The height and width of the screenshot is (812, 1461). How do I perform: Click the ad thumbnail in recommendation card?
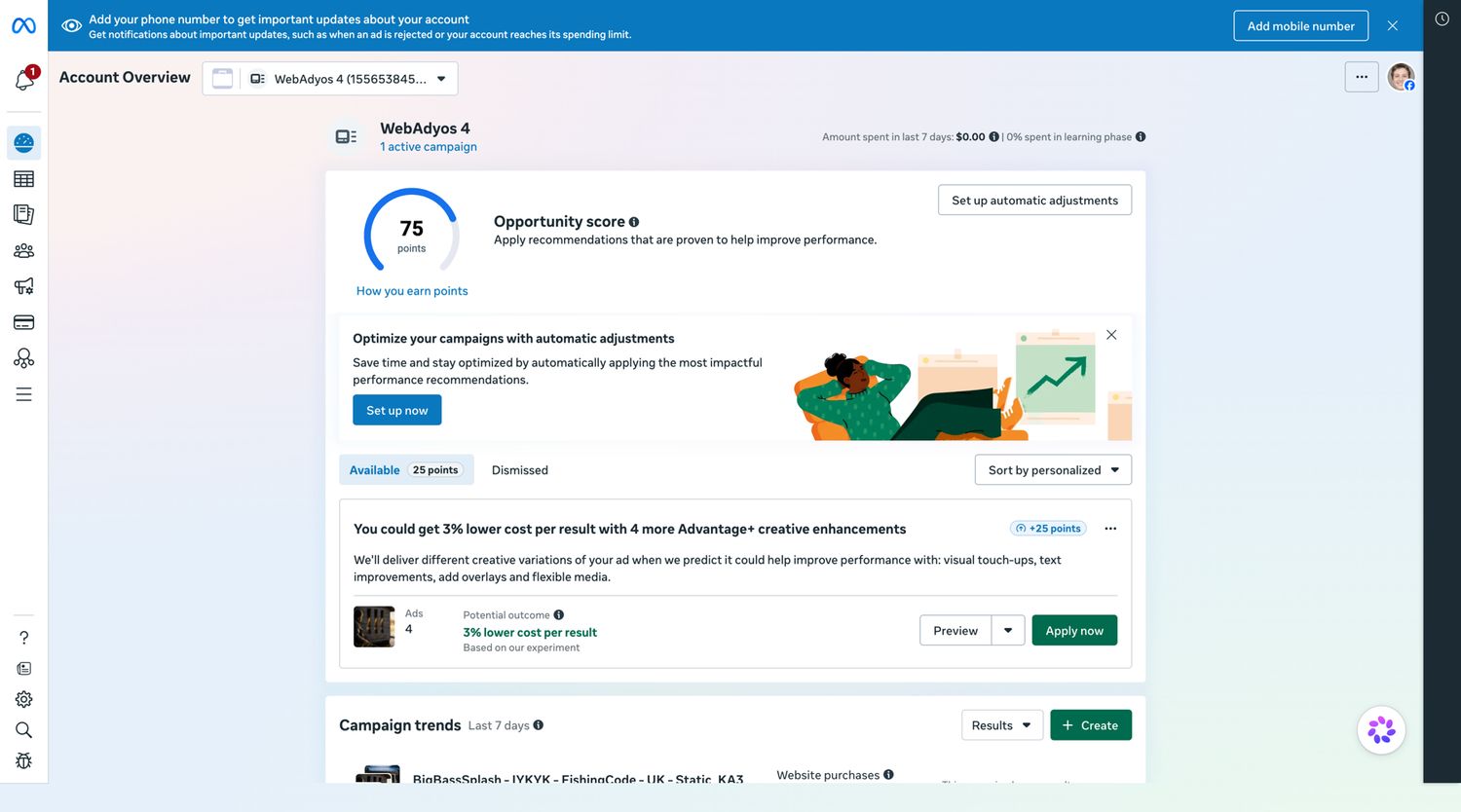pos(374,627)
